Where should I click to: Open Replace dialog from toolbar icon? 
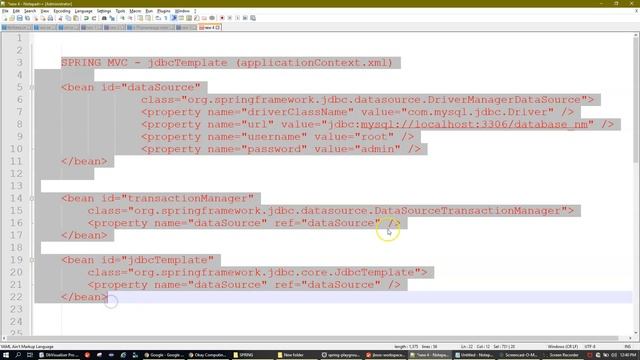click(x=112, y=18)
